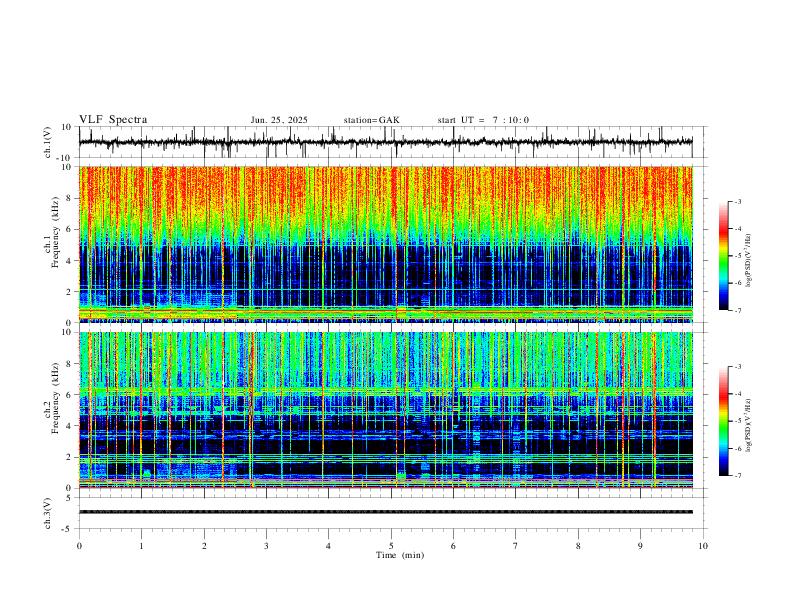Screen dimensions: 792x612
Task: Click the "ch.3(V)" axis label
Action: (48, 513)
